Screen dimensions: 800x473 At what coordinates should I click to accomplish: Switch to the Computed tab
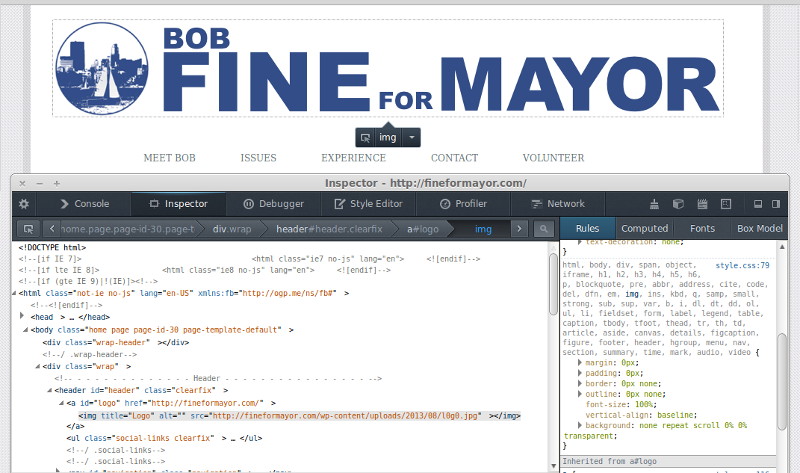[645, 229]
